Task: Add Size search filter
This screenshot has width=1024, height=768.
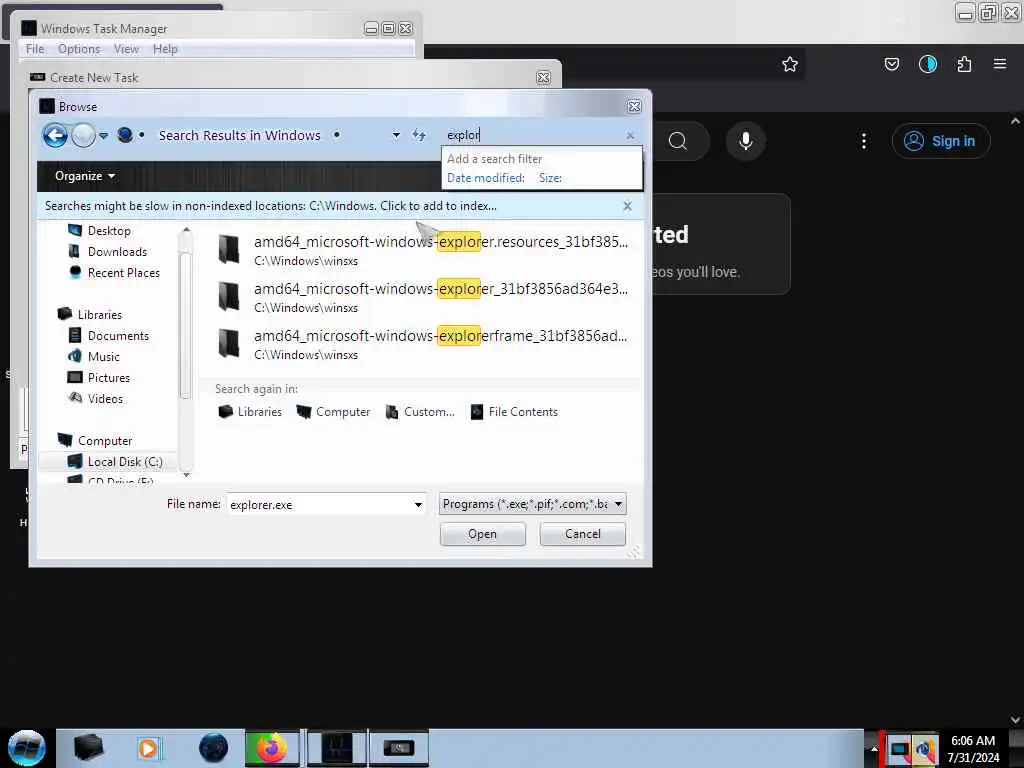Action: [550, 178]
